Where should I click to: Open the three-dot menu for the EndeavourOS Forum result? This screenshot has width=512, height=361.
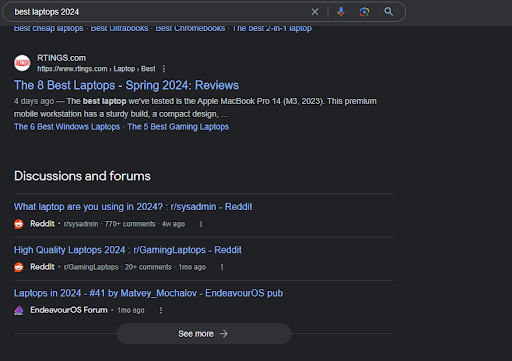click(x=161, y=310)
